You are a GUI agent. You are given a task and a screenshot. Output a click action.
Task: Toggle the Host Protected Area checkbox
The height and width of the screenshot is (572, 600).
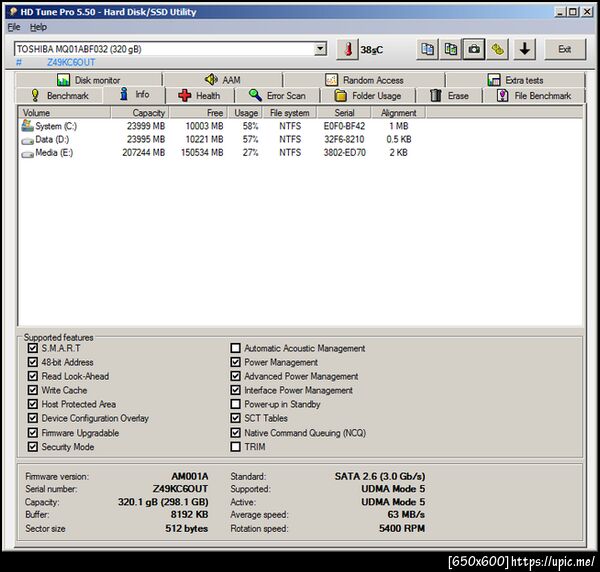[x=33, y=404]
